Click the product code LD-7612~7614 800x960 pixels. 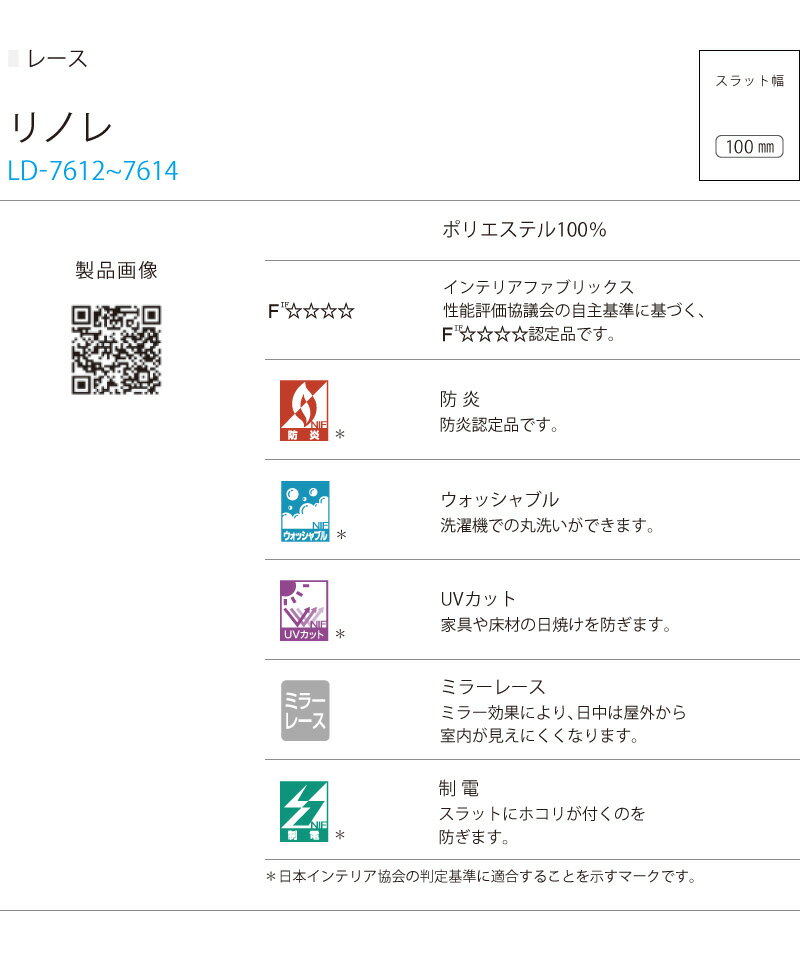pos(93,171)
